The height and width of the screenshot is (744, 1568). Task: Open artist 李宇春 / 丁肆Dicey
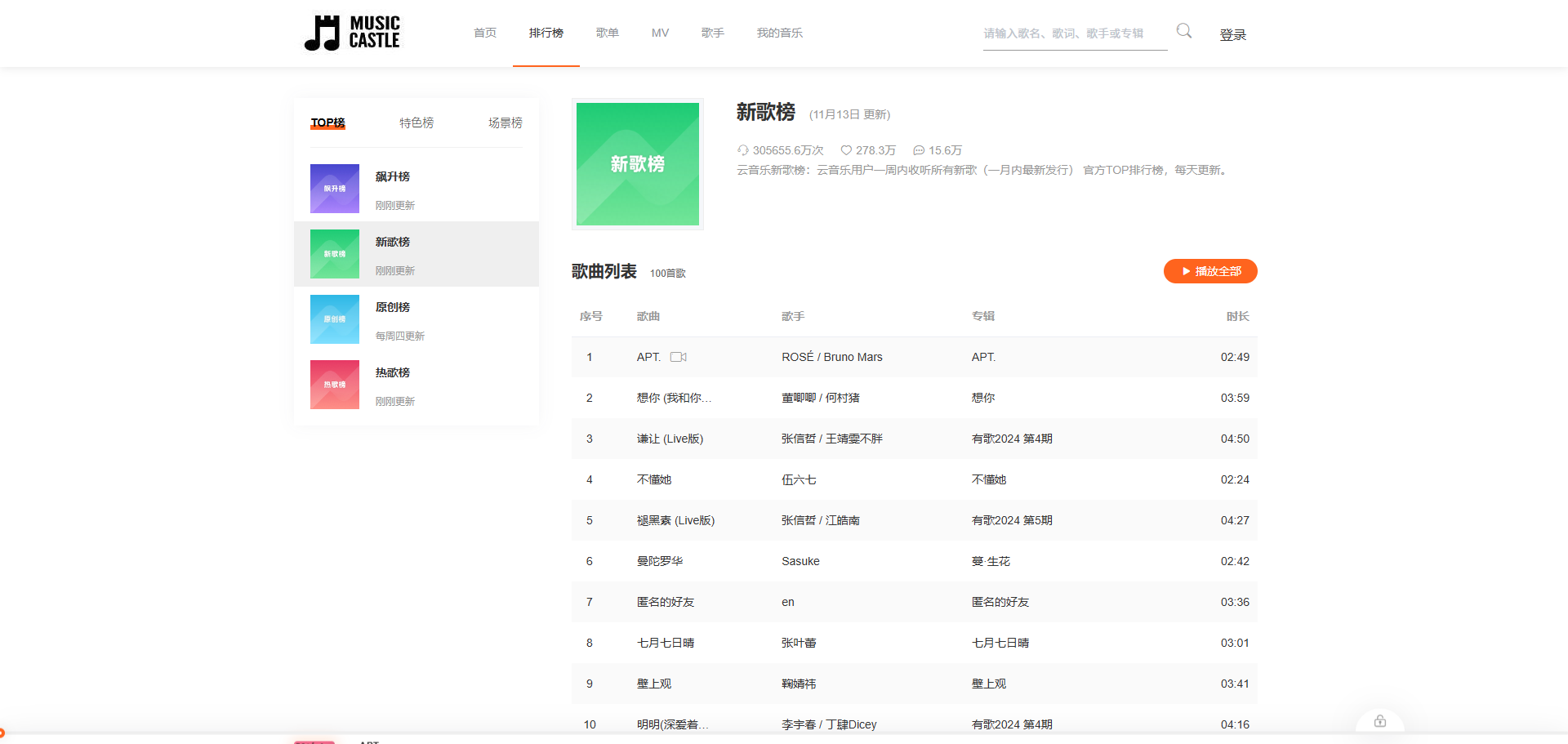point(829,724)
